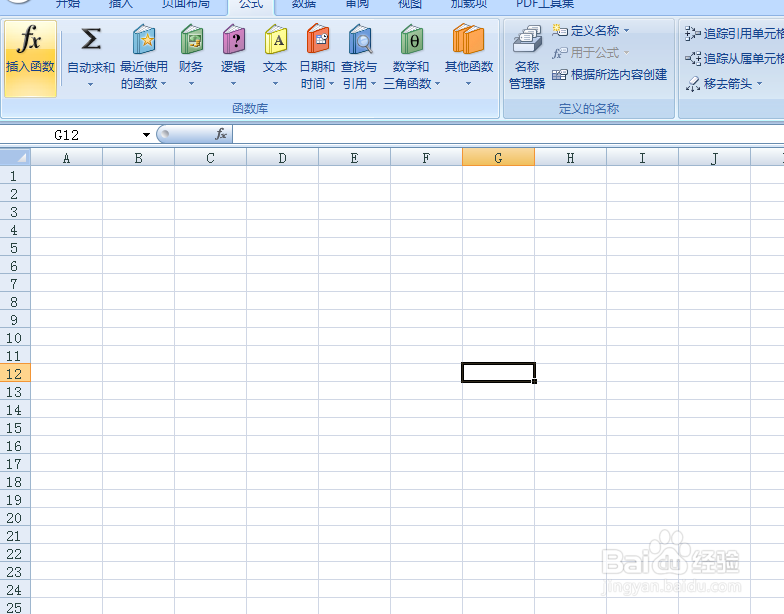Click the 移去箭头 remove arrows icon
This screenshot has height=614, width=784.
click(692, 84)
